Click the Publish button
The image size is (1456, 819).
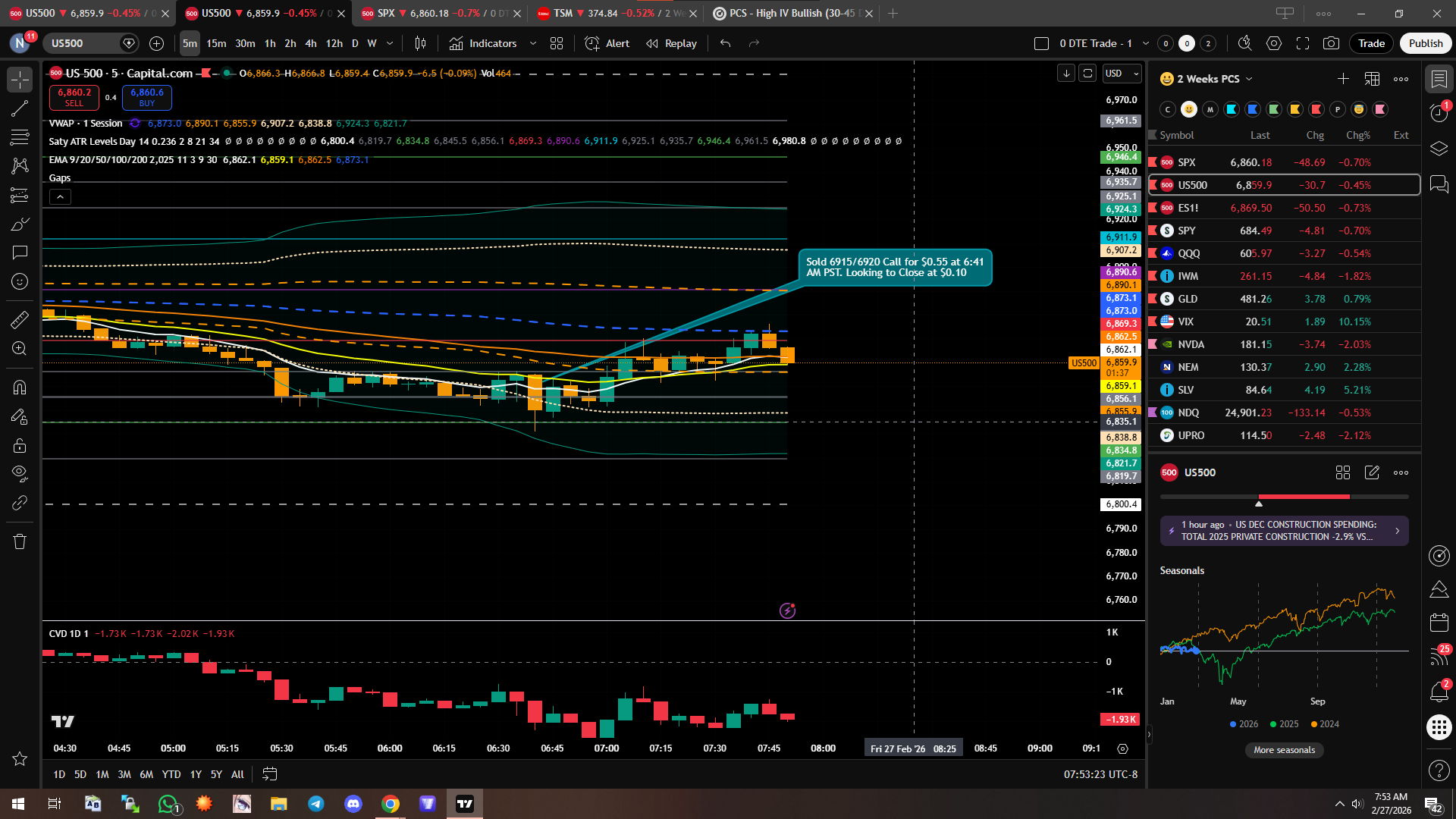pyautogui.click(x=1425, y=43)
